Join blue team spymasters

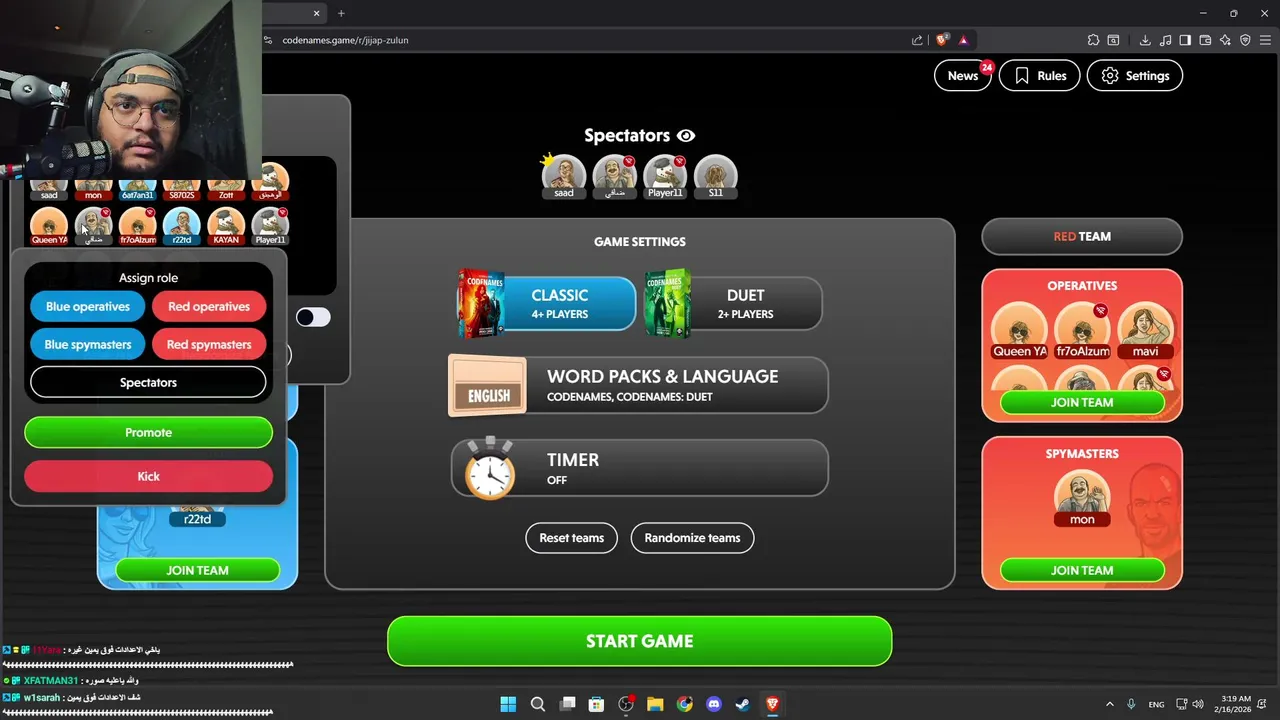197,570
